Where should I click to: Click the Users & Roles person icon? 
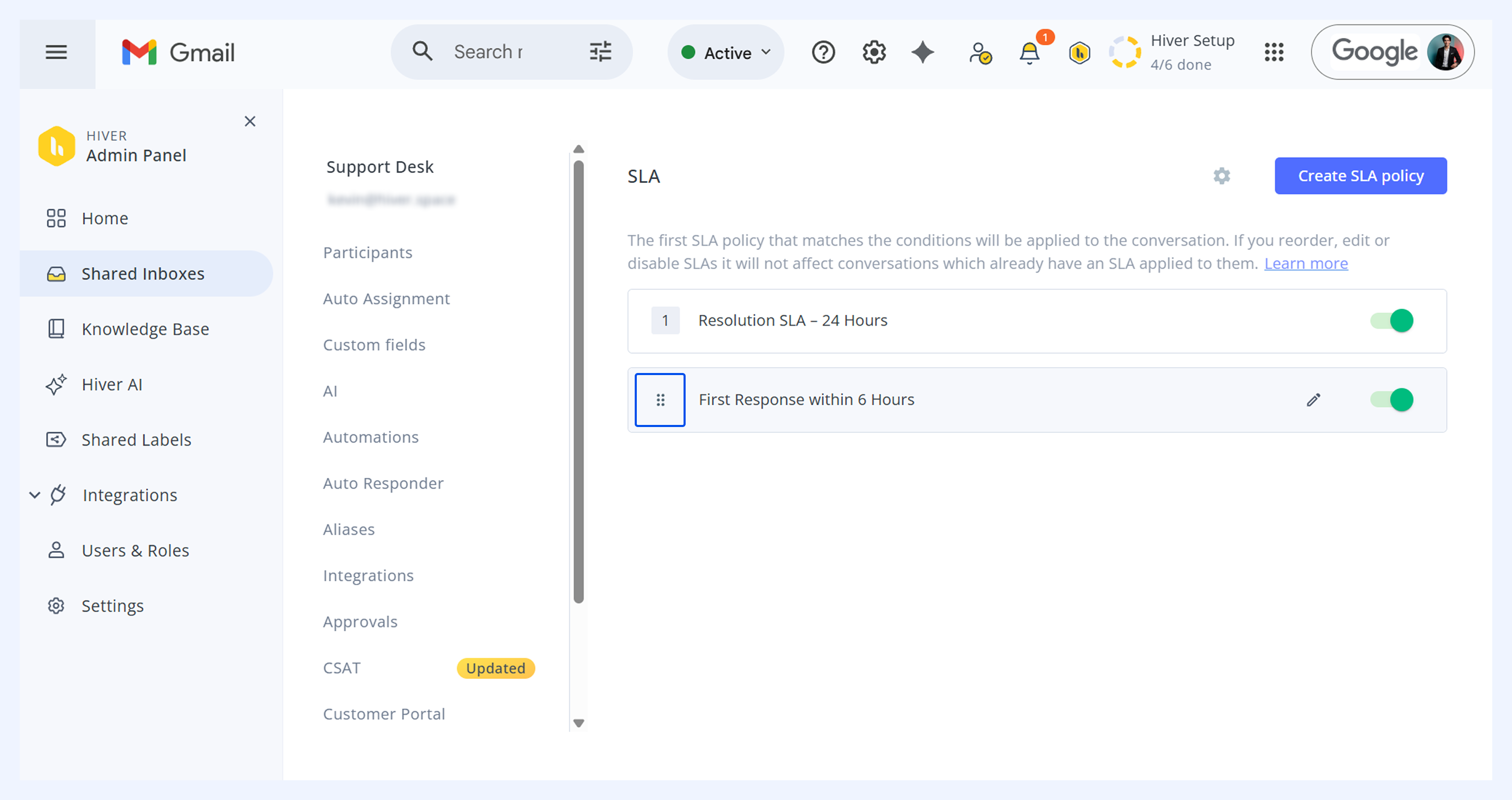pyautogui.click(x=56, y=550)
